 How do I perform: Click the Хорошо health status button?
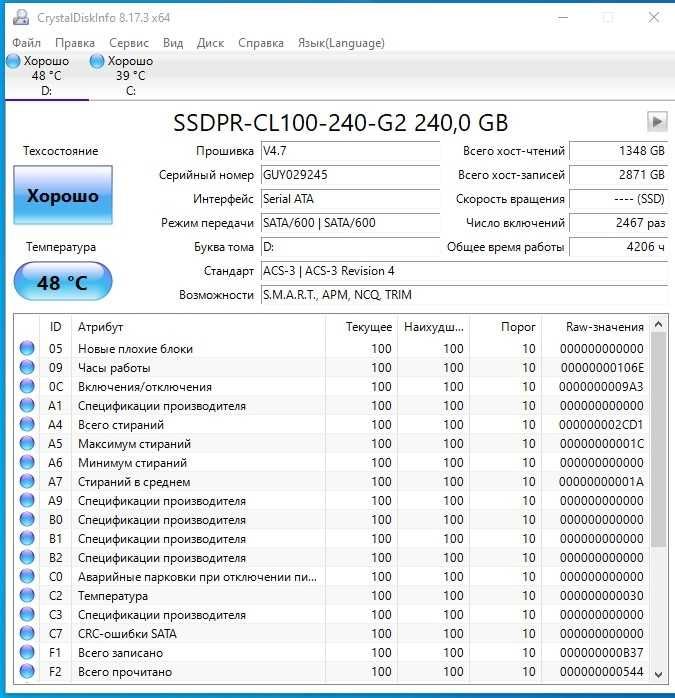(x=63, y=195)
